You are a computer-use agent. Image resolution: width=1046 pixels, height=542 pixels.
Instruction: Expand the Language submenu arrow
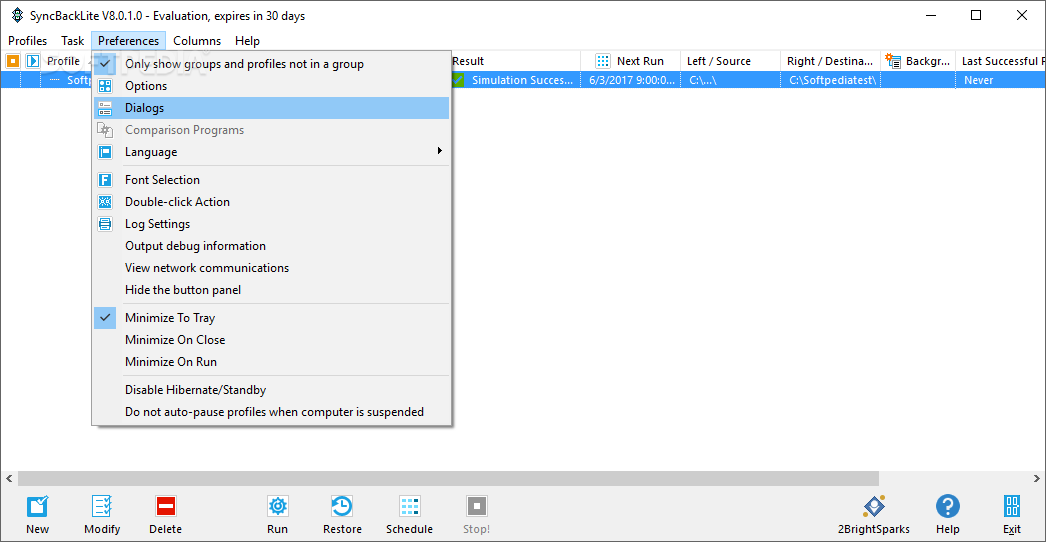click(x=440, y=151)
